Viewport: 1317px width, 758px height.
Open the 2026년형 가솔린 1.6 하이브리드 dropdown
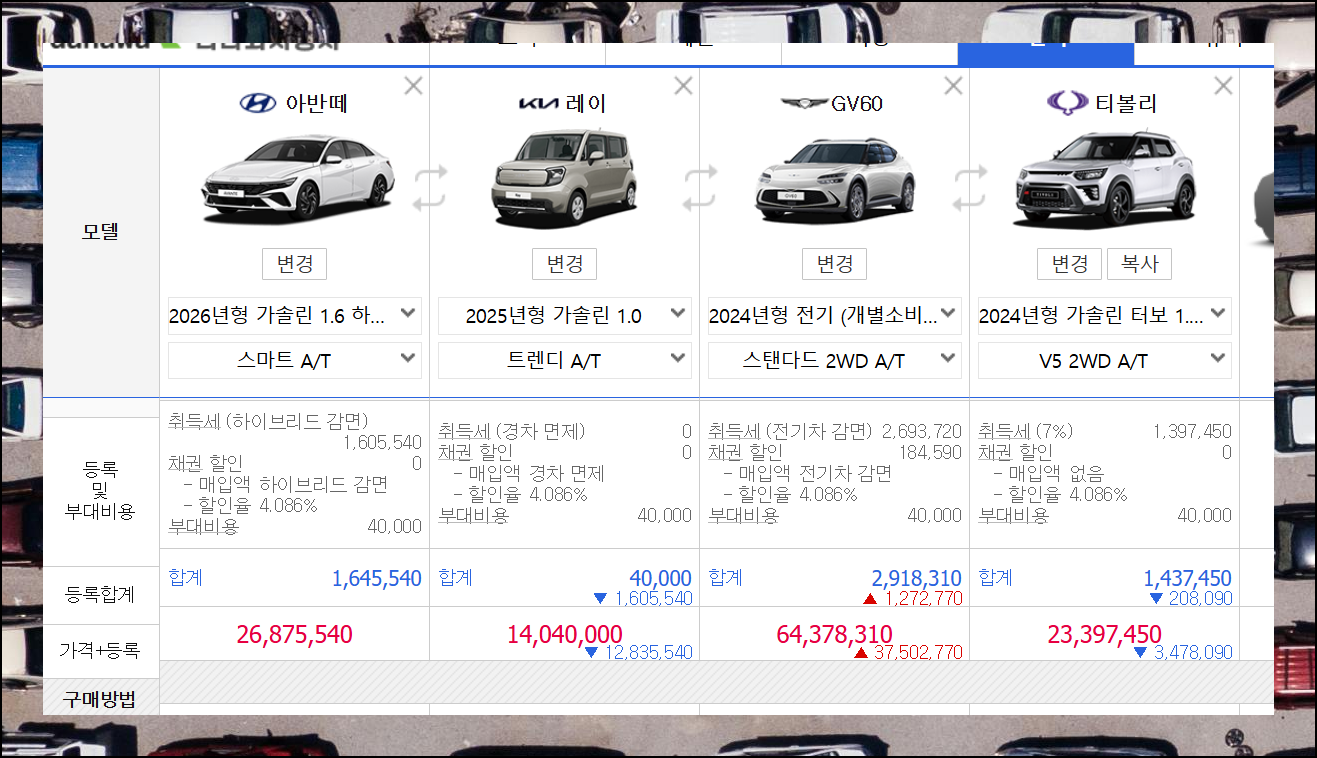pos(295,315)
